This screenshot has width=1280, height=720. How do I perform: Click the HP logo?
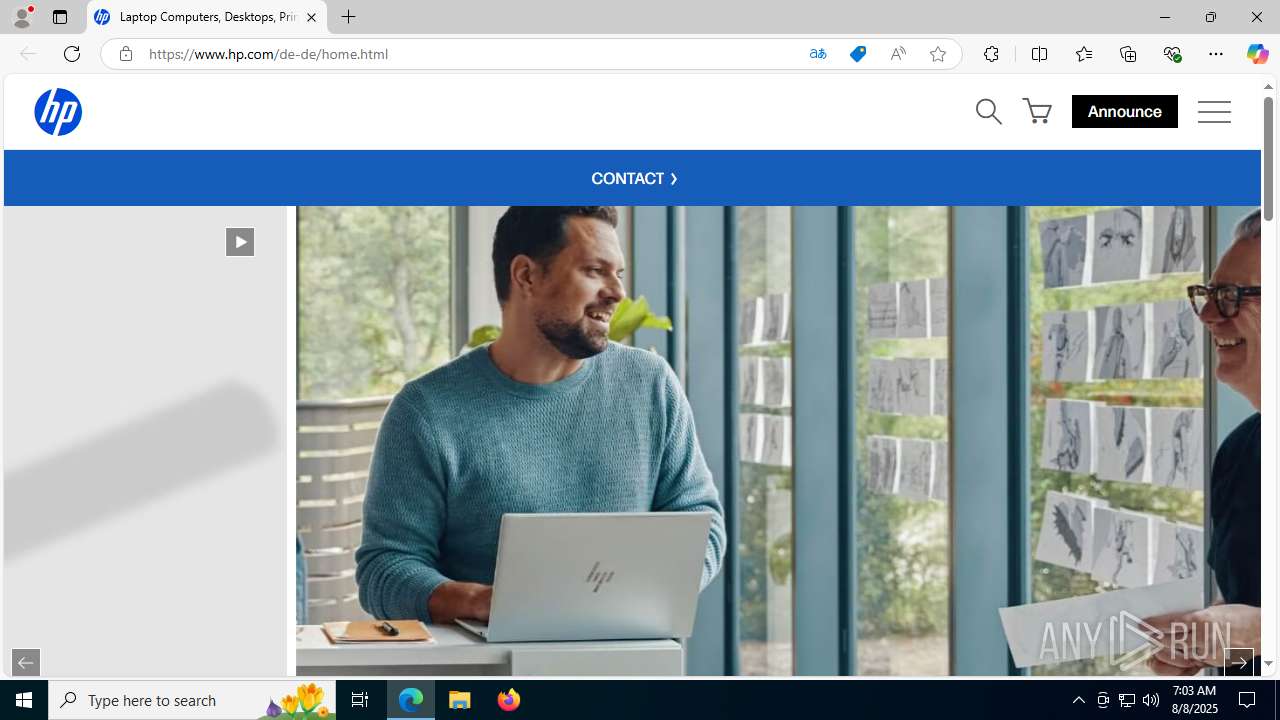(58, 111)
